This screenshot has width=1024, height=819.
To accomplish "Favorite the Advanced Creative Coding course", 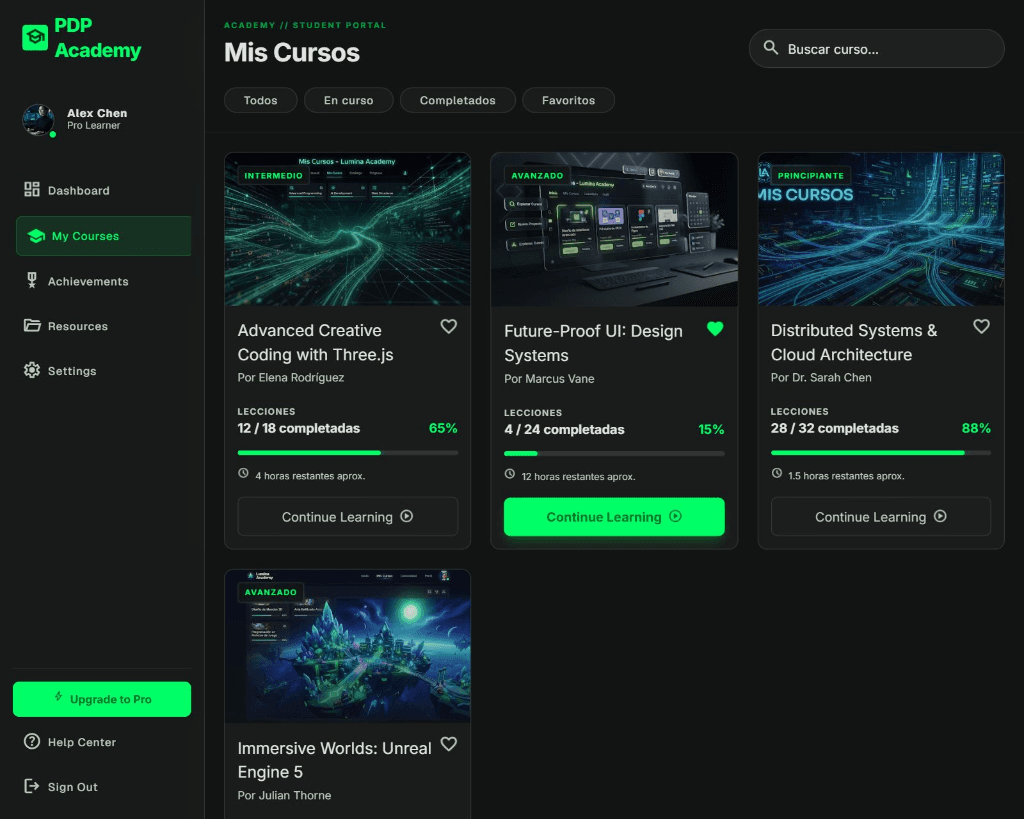I will pyautogui.click(x=449, y=326).
